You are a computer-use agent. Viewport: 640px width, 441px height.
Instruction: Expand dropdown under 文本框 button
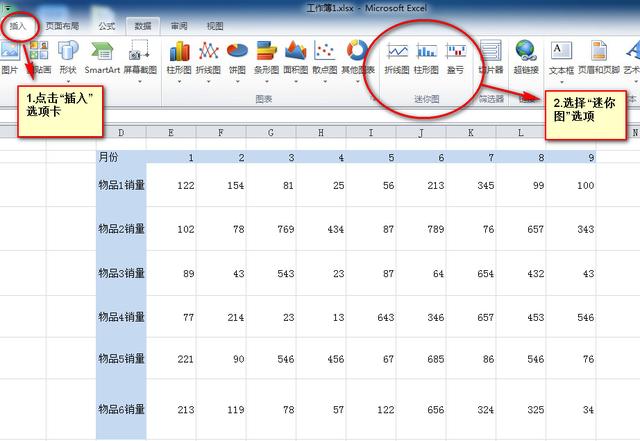(561, 82)
